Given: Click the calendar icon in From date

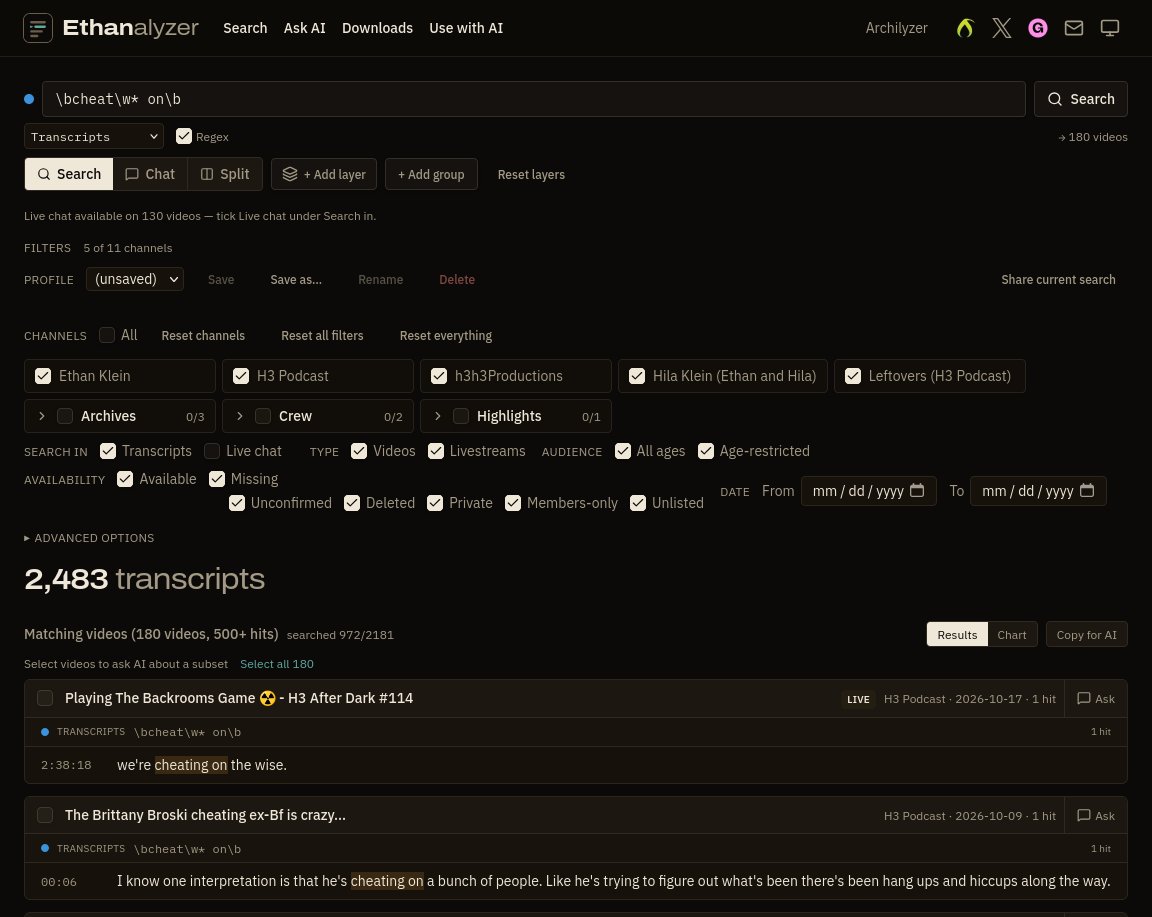Looking at the screenshot, I should [917, 490].
